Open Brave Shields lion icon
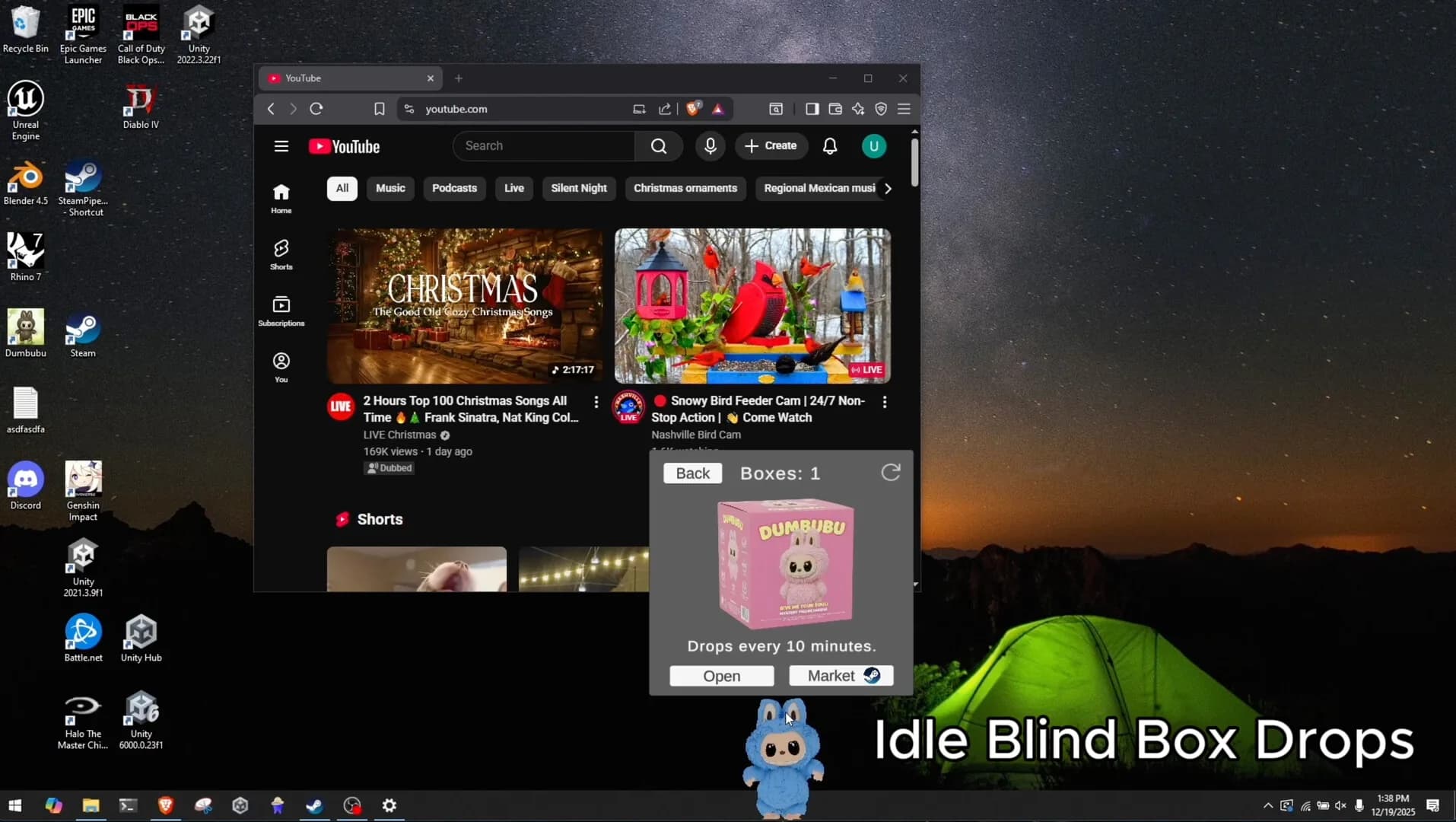 [x=693, y=109]
